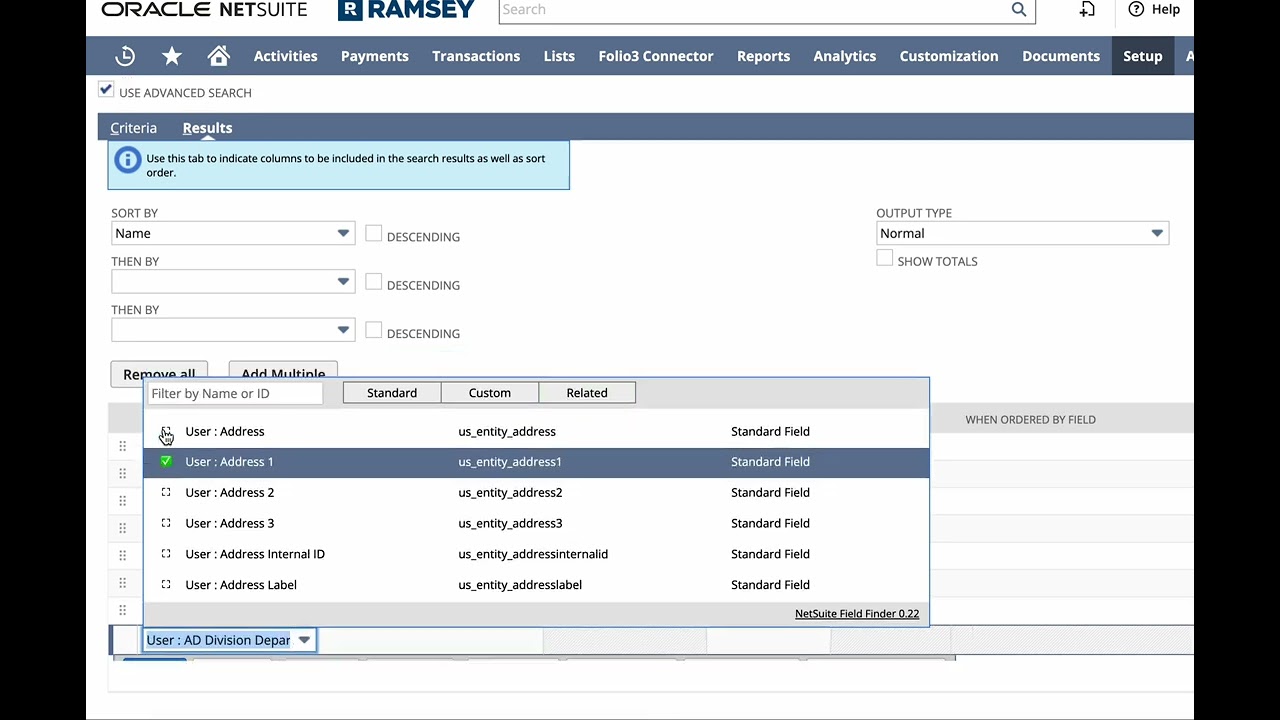
Task: Click the create new page icon
Action: tap(1087, 10)
